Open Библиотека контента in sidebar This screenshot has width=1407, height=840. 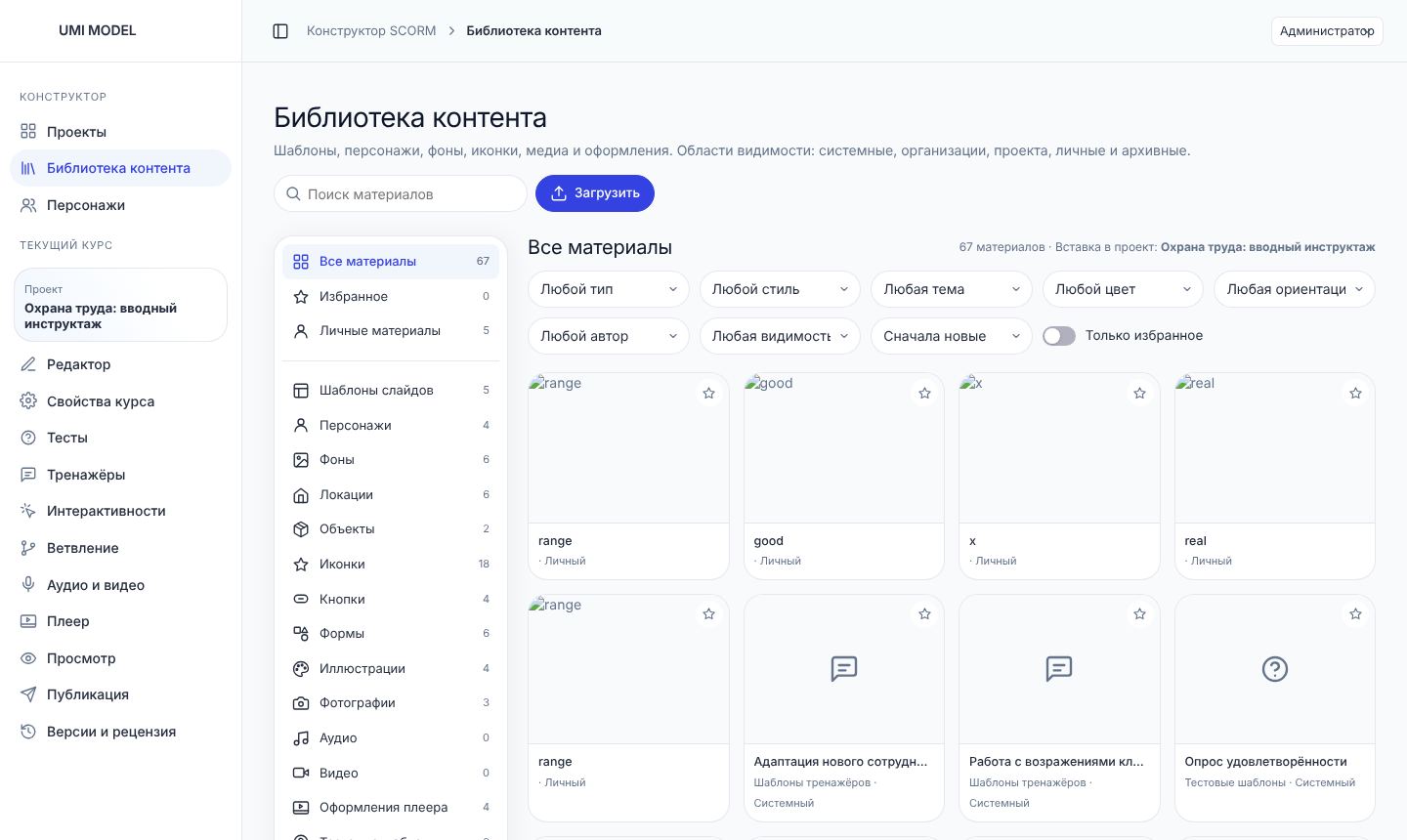pyautogui.click(x=120, y=168)
